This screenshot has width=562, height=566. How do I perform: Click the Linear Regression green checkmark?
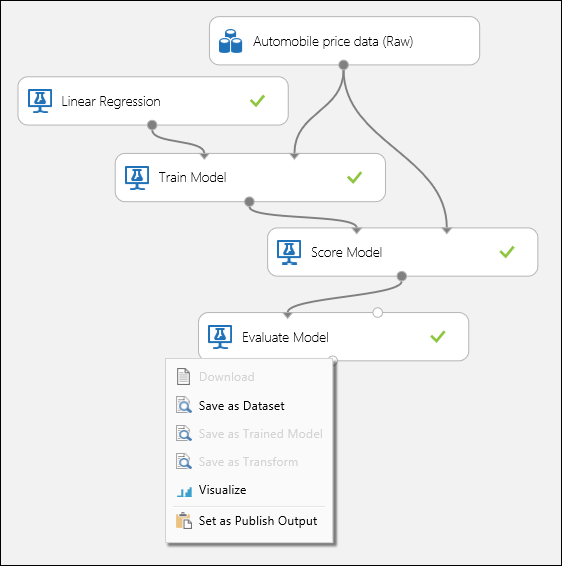click(257, 101)
